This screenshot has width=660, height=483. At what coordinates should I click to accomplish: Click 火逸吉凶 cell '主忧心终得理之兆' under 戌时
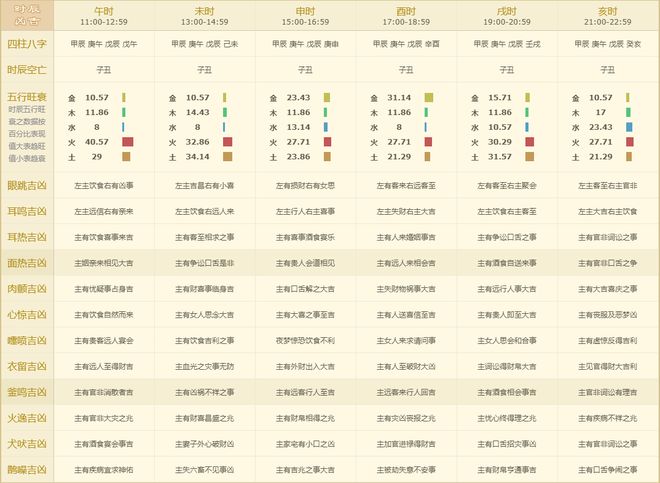[507, 418]
